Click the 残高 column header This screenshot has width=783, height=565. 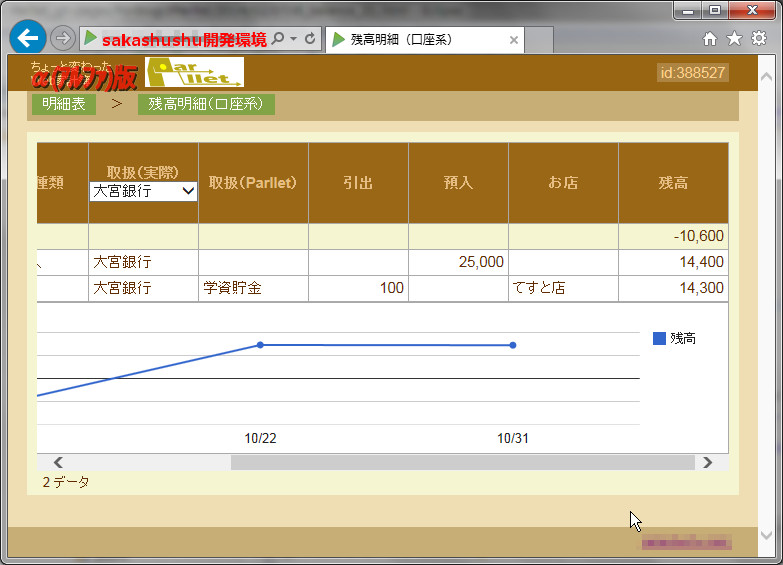coord(672,183)
